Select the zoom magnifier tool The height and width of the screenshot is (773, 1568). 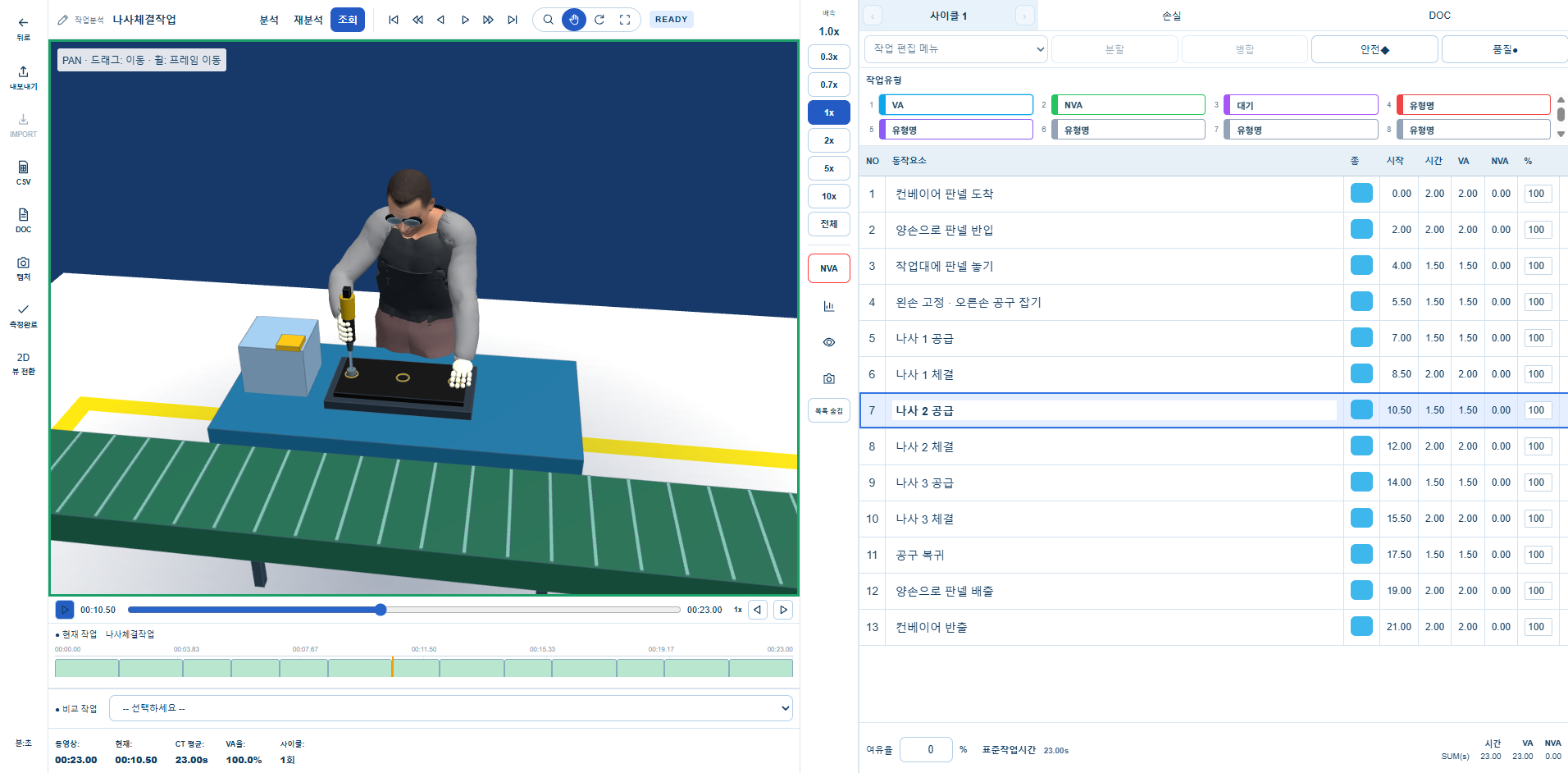[x=548, y=20]
